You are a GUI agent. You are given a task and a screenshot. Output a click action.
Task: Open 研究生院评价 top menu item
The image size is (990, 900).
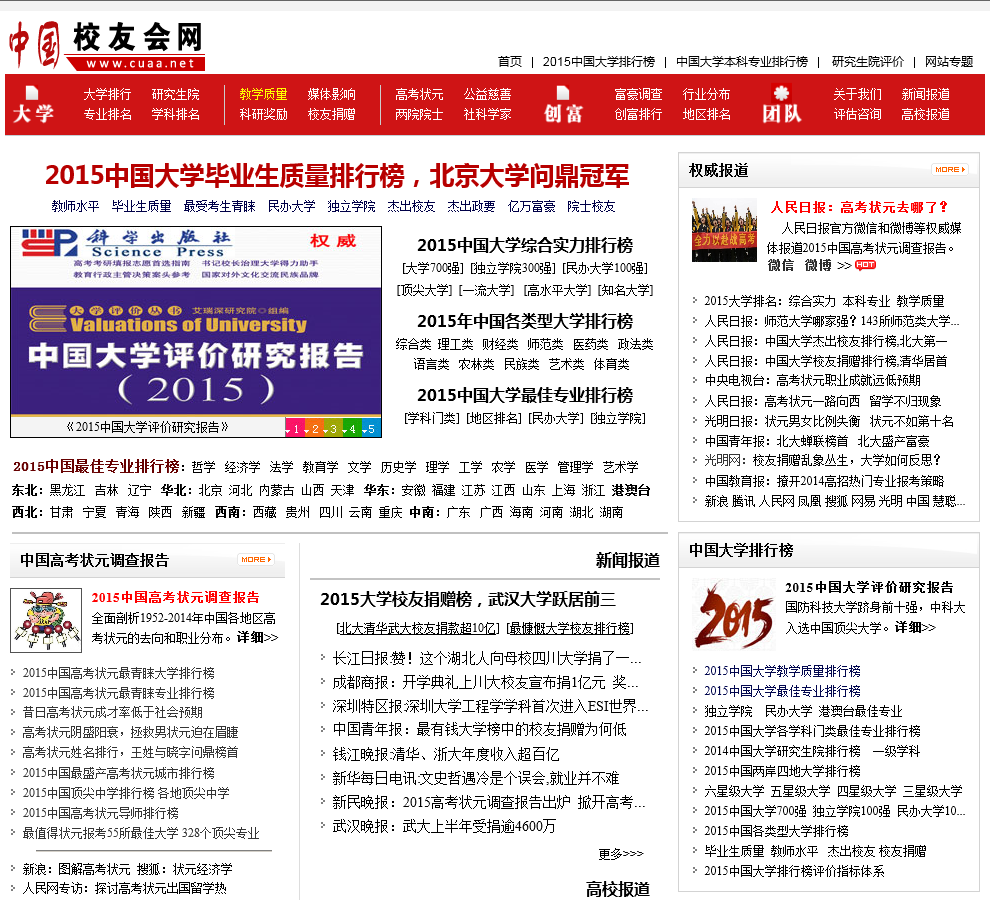tap(868, 62)
